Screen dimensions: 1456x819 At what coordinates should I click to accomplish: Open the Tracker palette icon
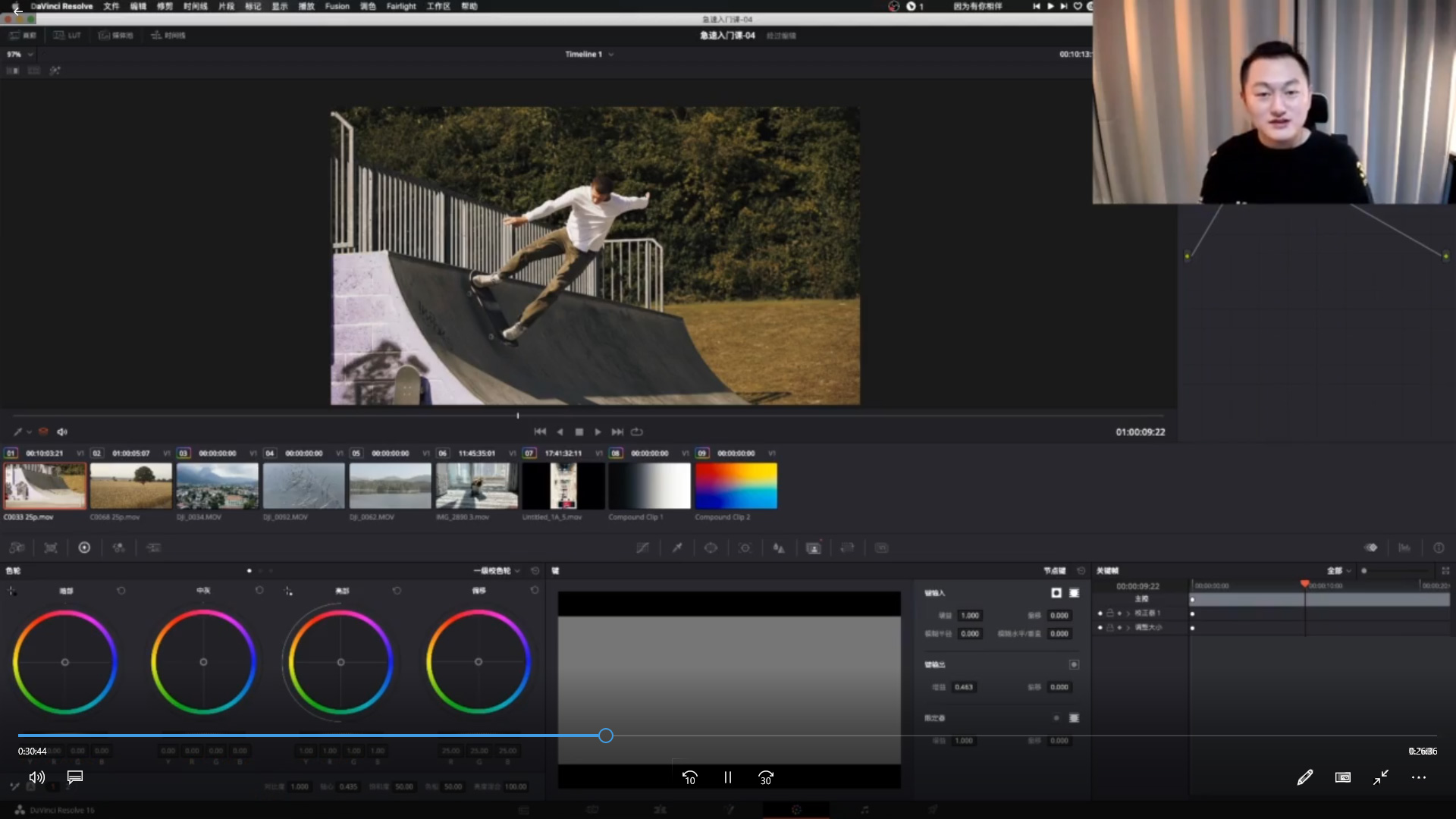pos(745,548)
